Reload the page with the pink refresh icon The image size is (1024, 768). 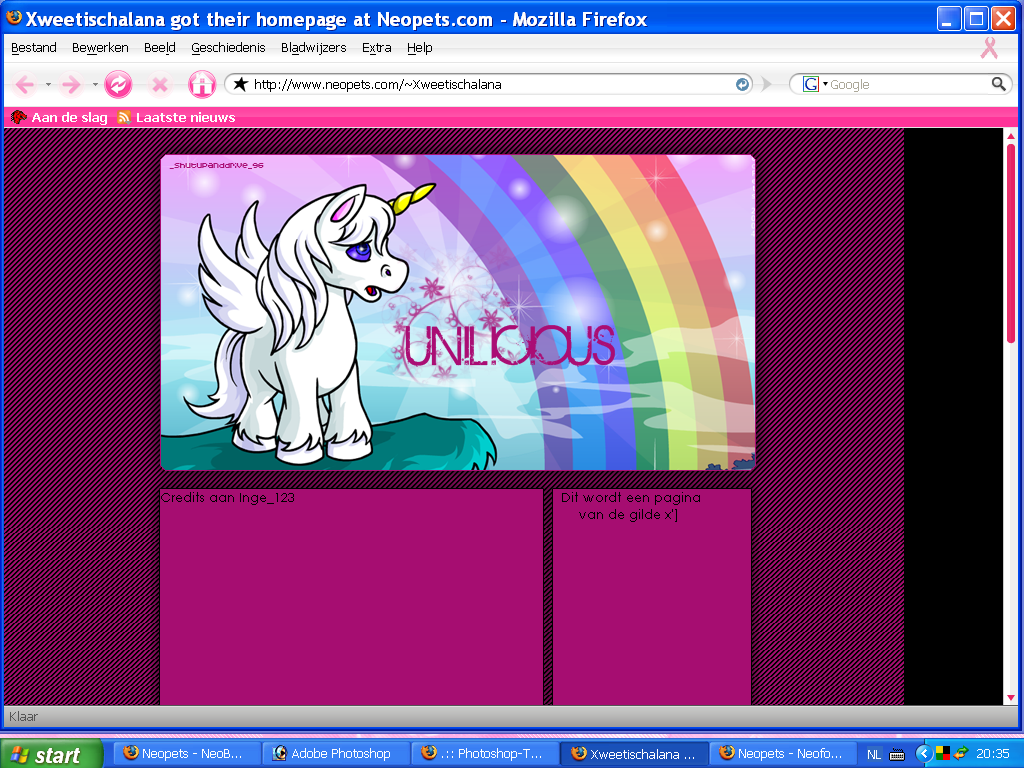pos(118,84)
